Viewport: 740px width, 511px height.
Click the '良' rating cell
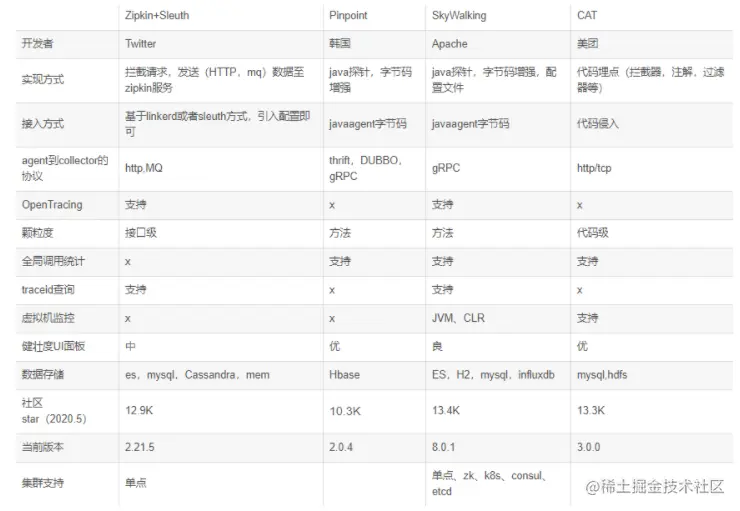pos(437,346)
